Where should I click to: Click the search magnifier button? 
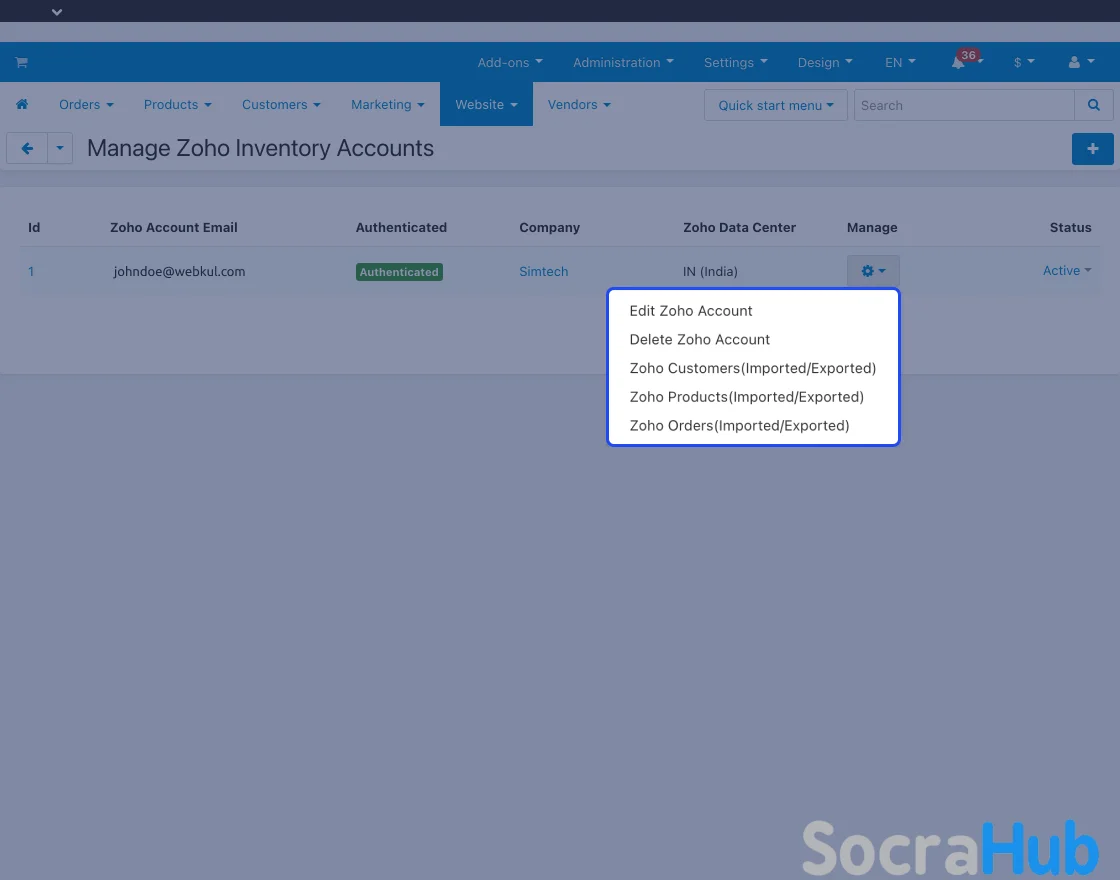(x=1093, y=105)
